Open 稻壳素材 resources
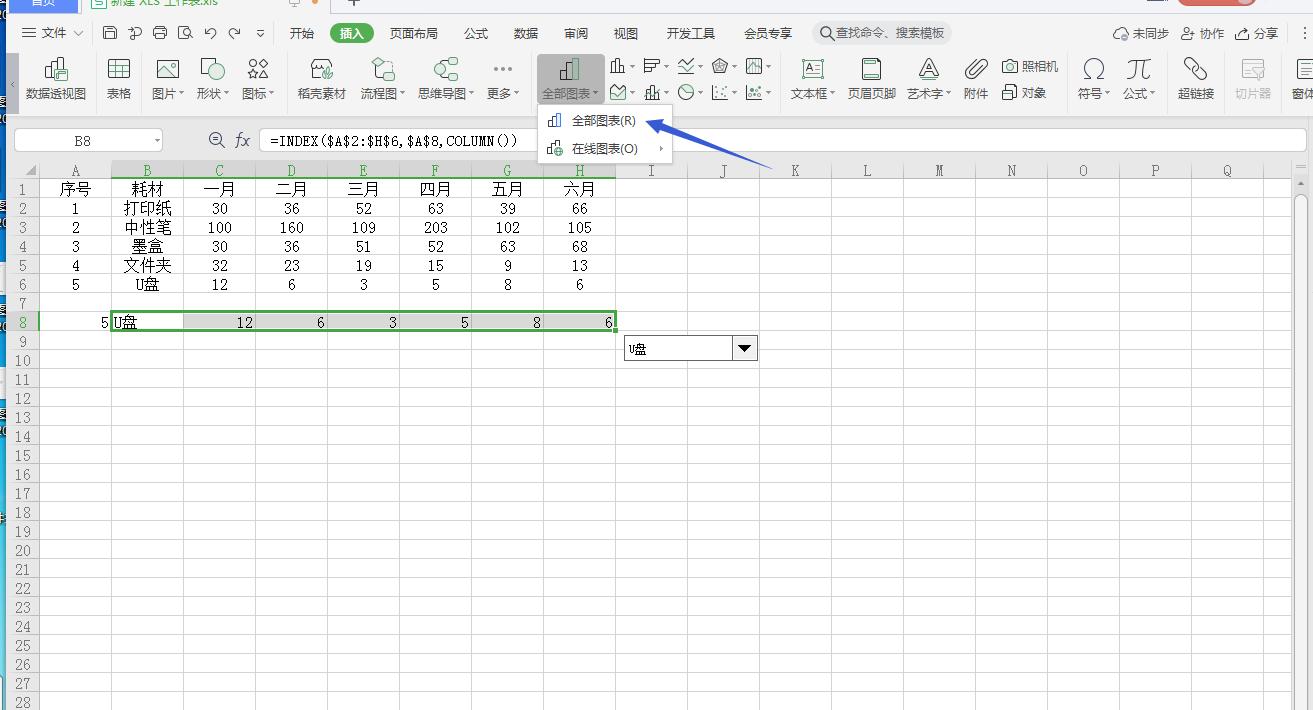The image size is (1313, 710). pyautogui.click(x=322, y=78)
